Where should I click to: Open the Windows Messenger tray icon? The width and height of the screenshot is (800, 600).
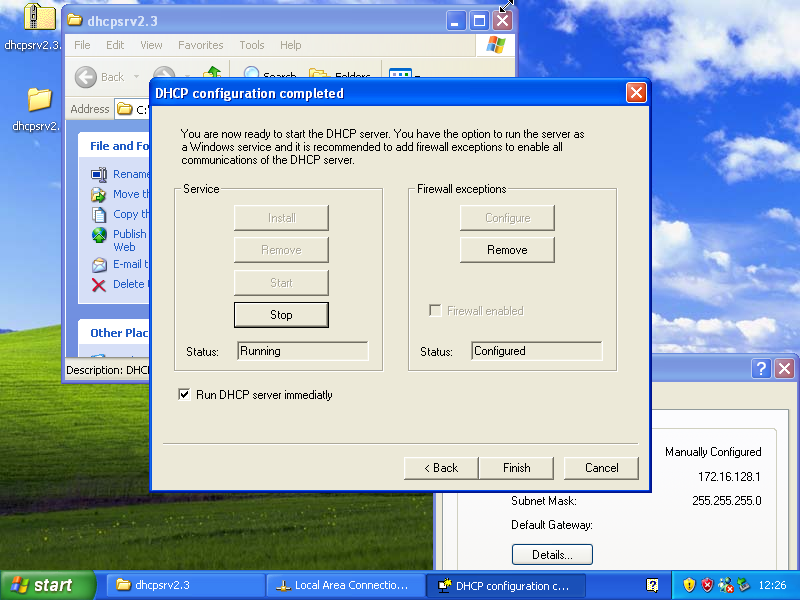[726, 585]
